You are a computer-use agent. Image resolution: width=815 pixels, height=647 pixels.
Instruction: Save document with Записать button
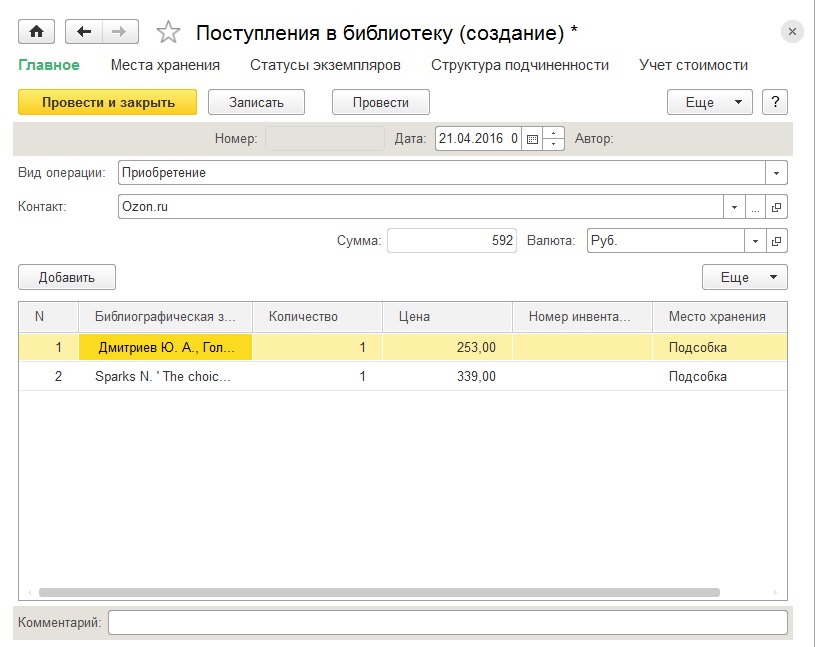pos(256,102)
